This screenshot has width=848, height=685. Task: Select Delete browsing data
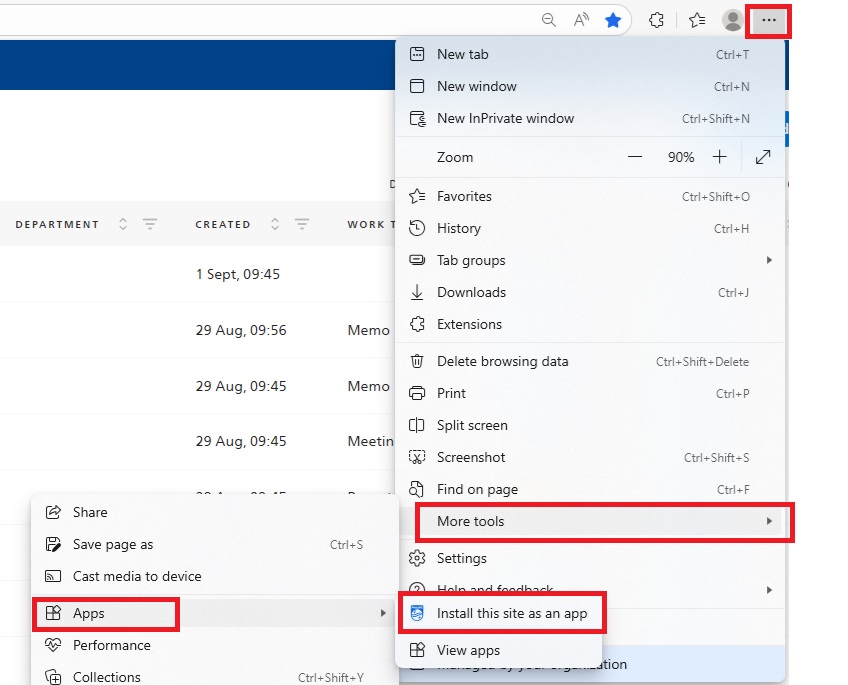click(x=589, y=362)
